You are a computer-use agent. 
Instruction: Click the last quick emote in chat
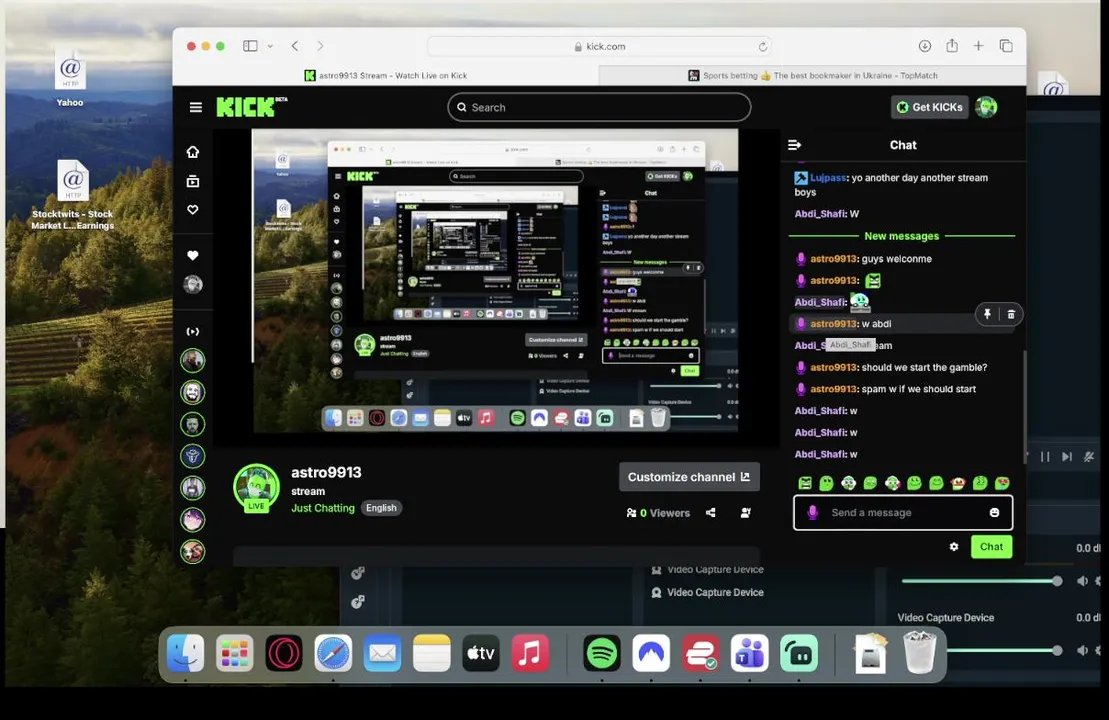(1002, 483)
